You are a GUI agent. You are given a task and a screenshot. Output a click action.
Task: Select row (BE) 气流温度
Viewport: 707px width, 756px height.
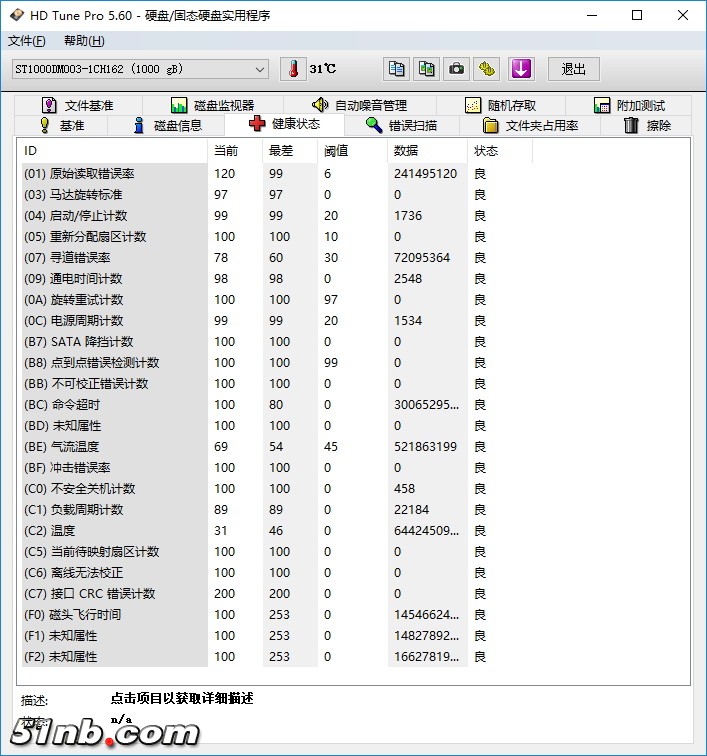click(277, 446)
